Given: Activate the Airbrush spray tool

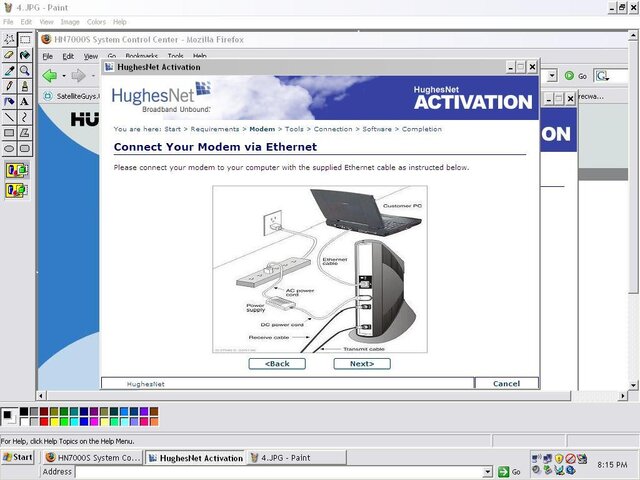Looking at the screenshot, I should 9,101.
